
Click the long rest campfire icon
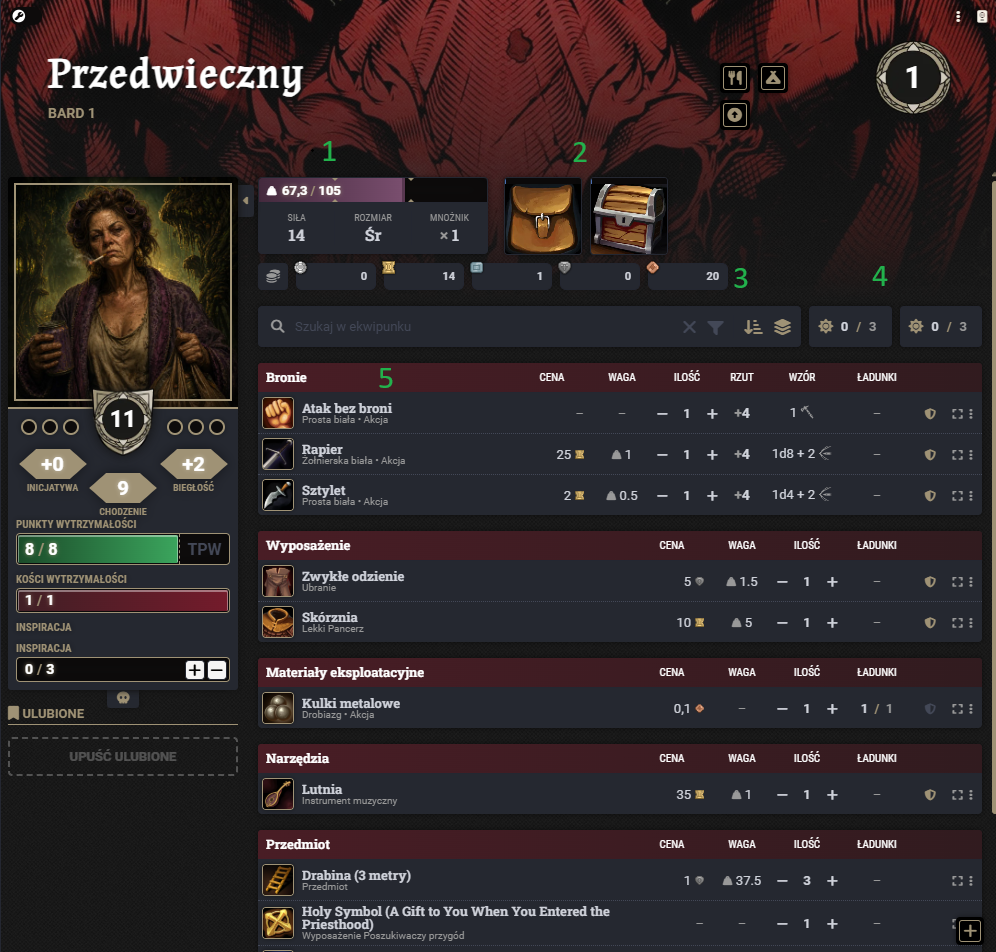coord(773,78)
